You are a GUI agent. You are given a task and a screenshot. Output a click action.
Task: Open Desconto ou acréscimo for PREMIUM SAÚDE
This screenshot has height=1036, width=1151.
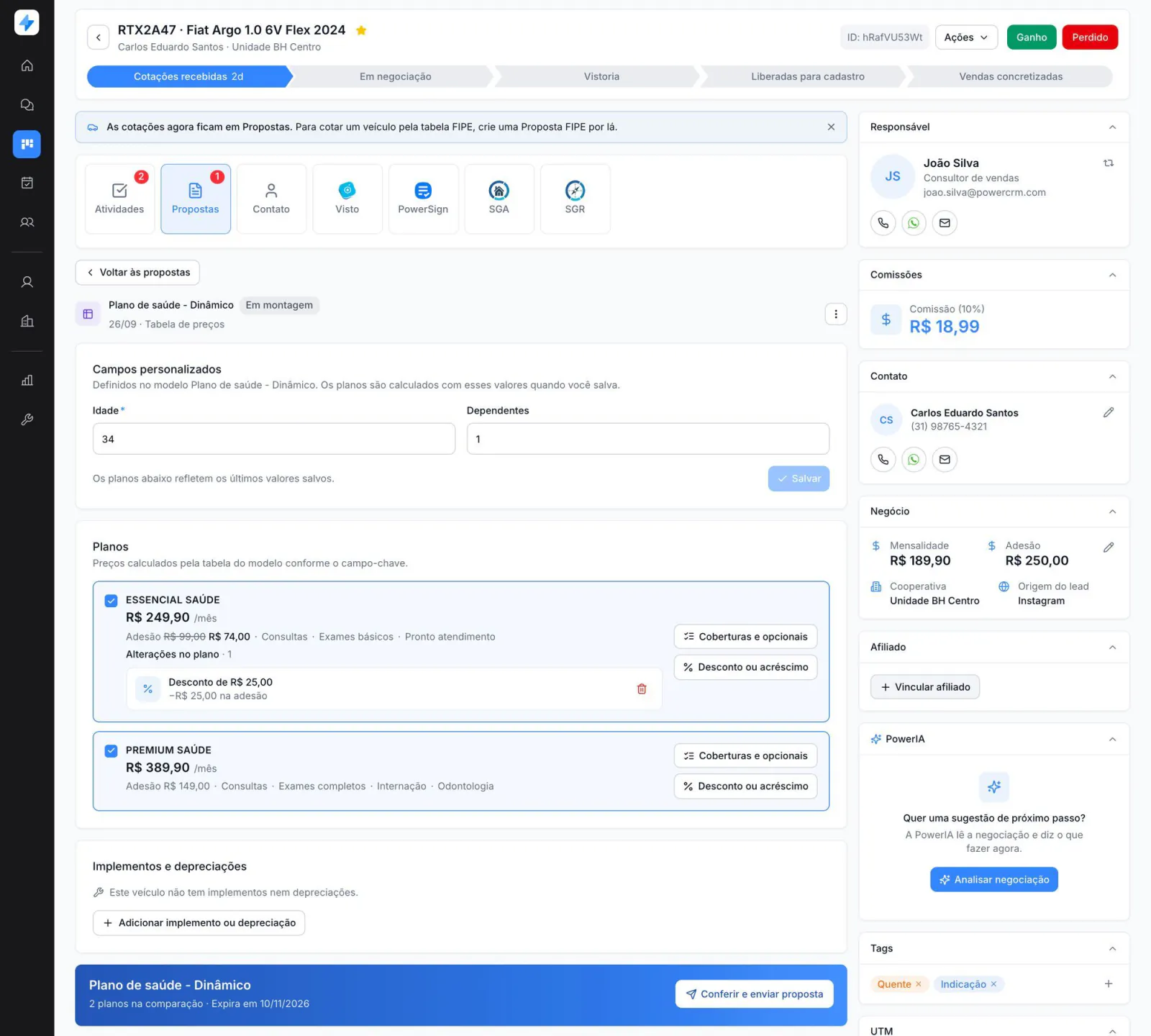tap(745, 787)
